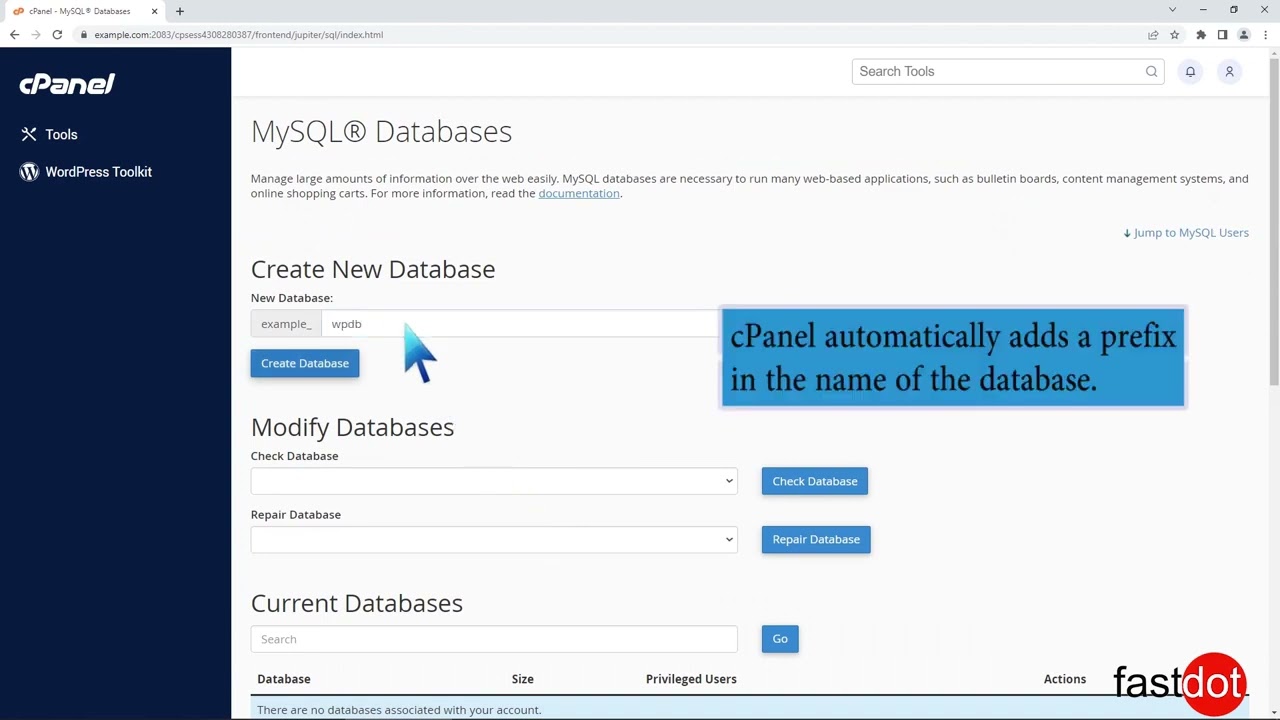The height and width of the screenshot is (720, 1280).
Task: Open browser extensions puzzle icon
Action: coord(1200,34)
